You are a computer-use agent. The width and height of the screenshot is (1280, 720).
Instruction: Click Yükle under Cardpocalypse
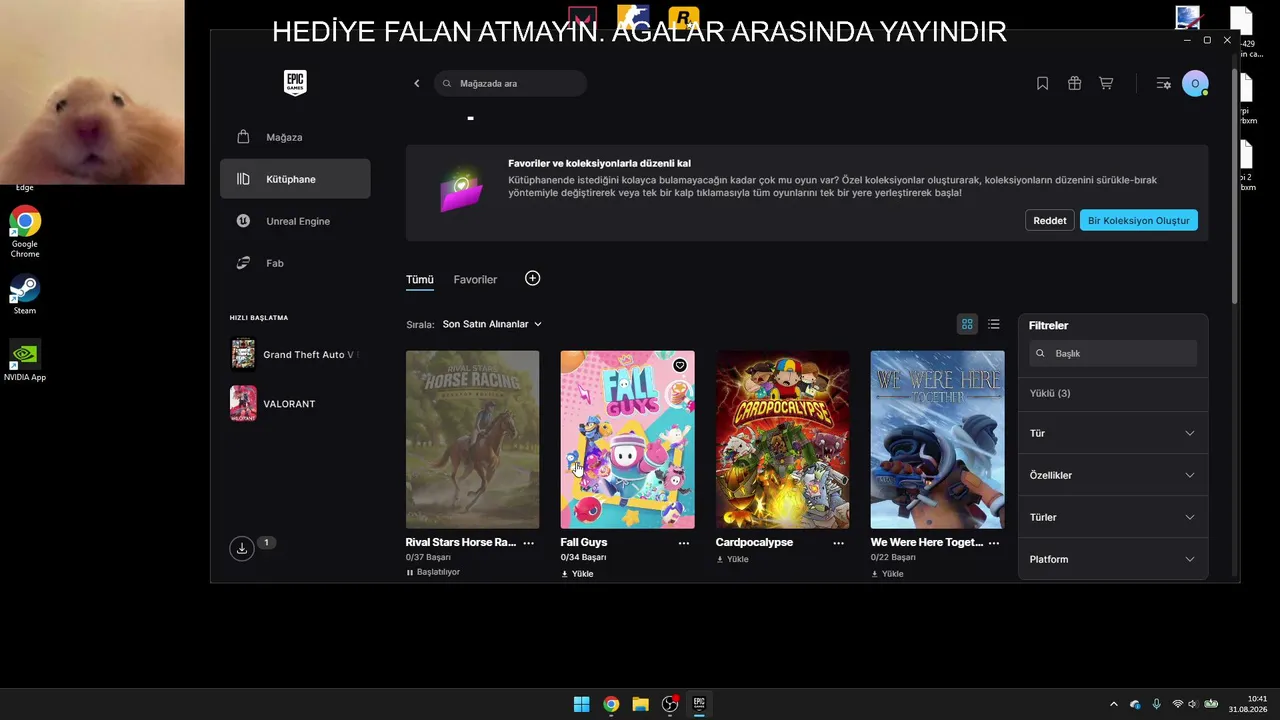tap(732, 559)
